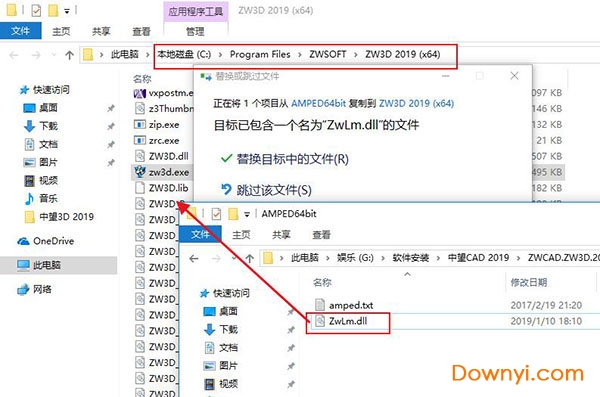
Task: Click AMPED64bit source link in dialog
Action: pos(318,103)
